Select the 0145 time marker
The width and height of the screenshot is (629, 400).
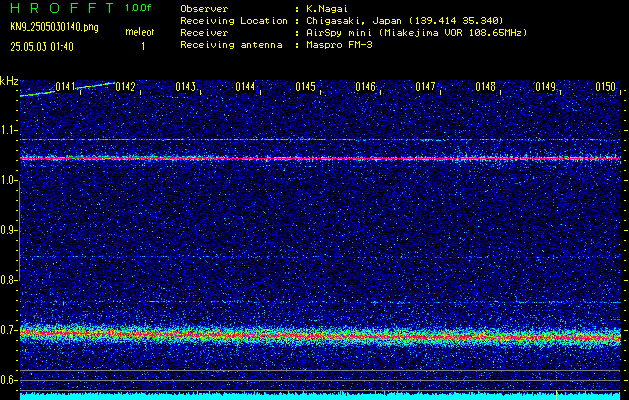click(305, 87)
